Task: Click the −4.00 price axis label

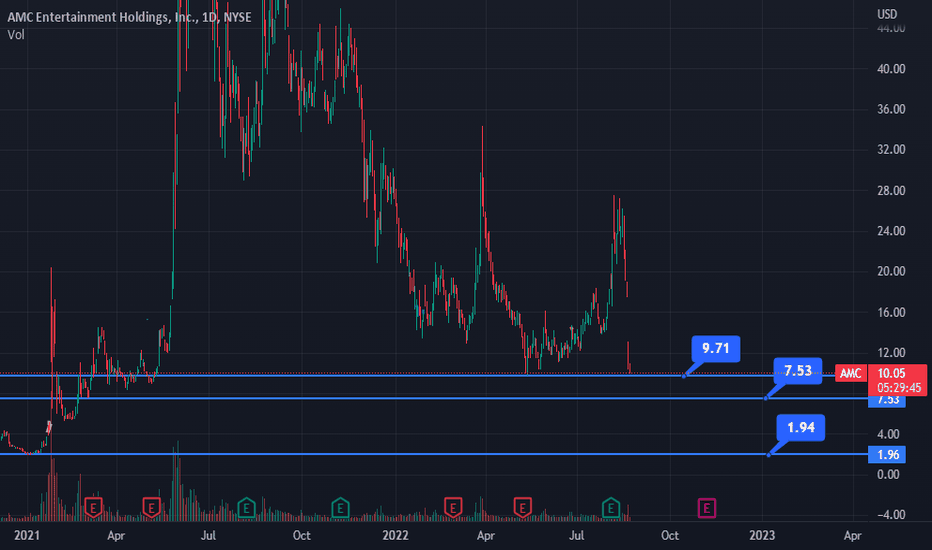Action: (x=891, y=516)
